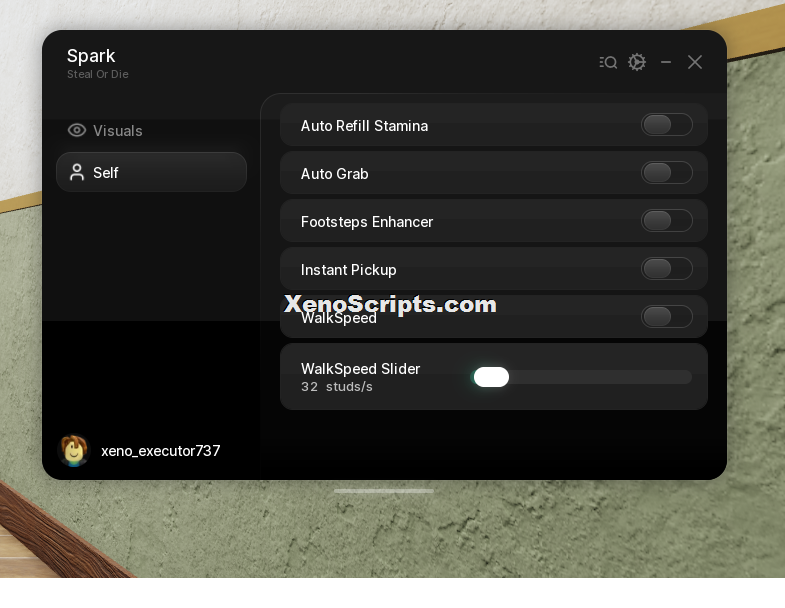The image size is (785, 608).
Task: Close the Spark window
Action: (695, 62)
